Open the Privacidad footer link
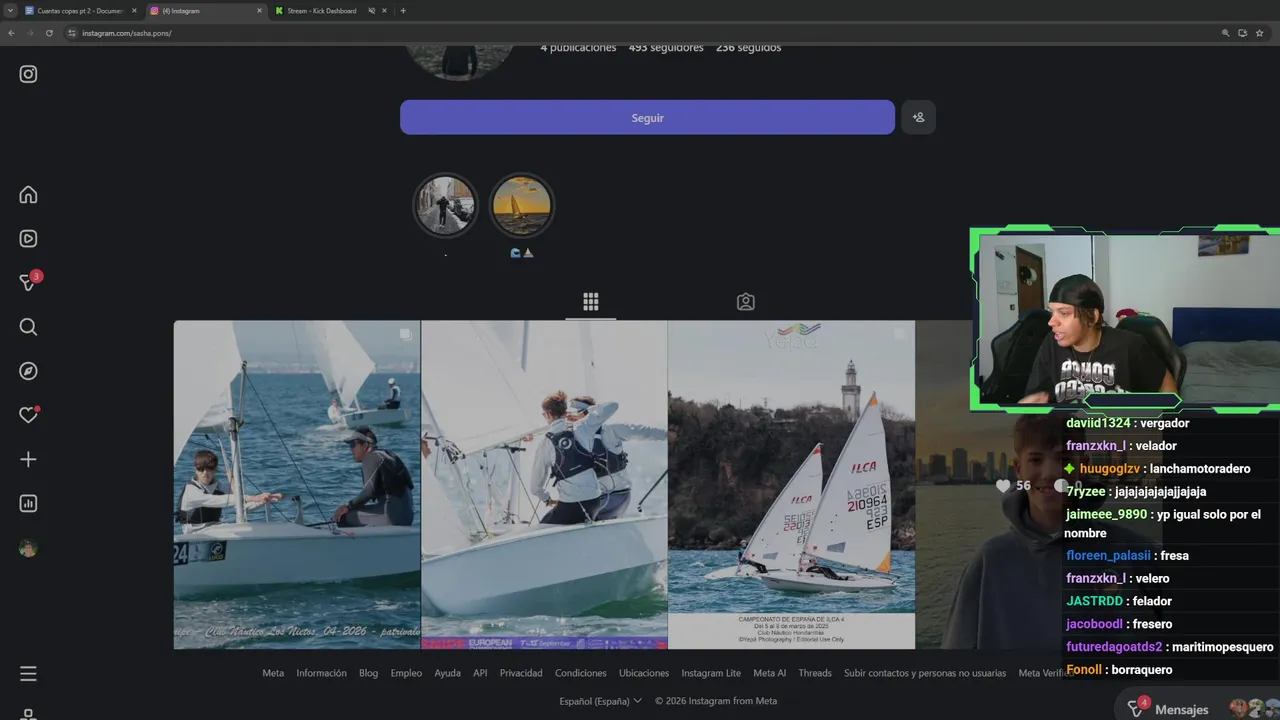 pos(521,673)
